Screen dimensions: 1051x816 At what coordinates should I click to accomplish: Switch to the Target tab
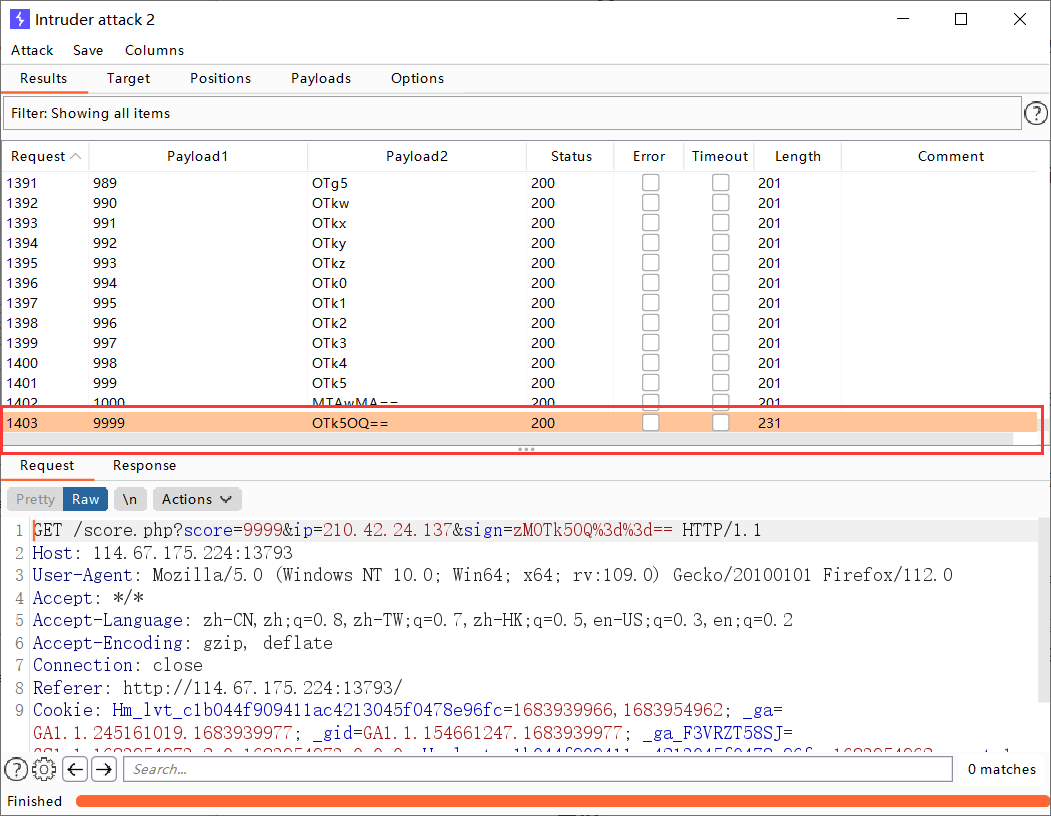click(128, 78)
